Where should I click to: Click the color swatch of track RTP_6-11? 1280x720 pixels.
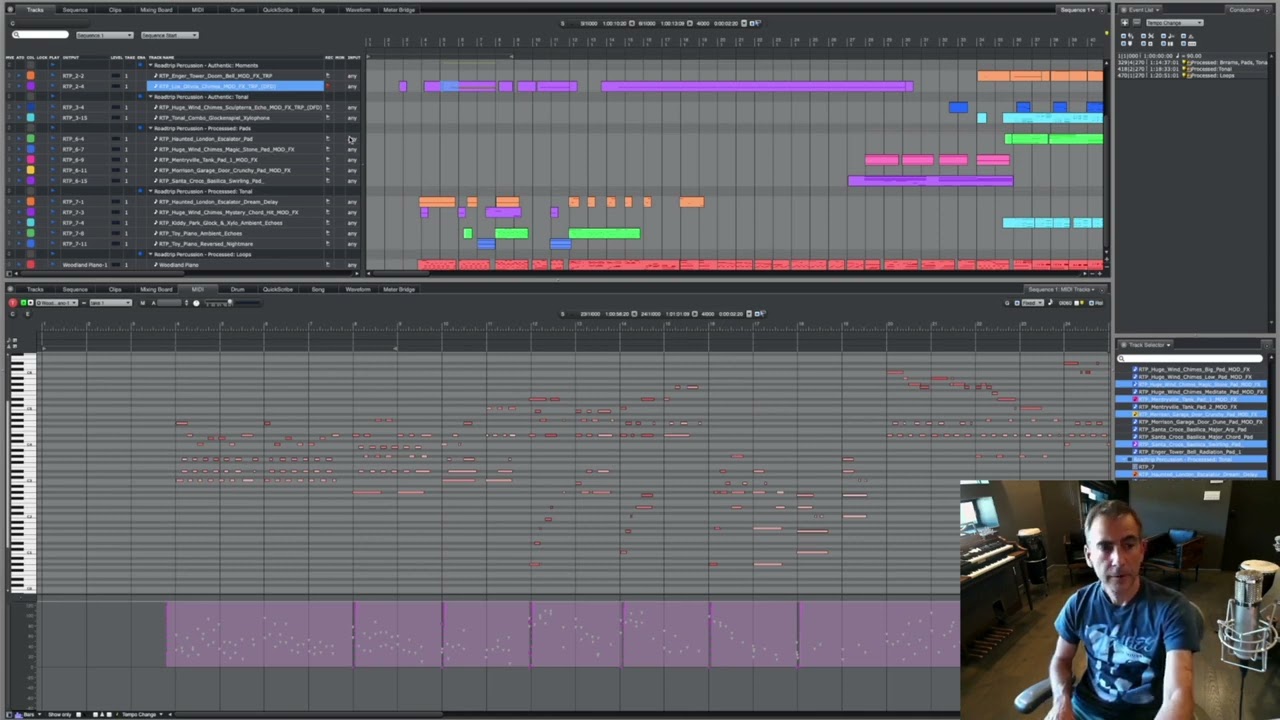[x=30, y=170]
